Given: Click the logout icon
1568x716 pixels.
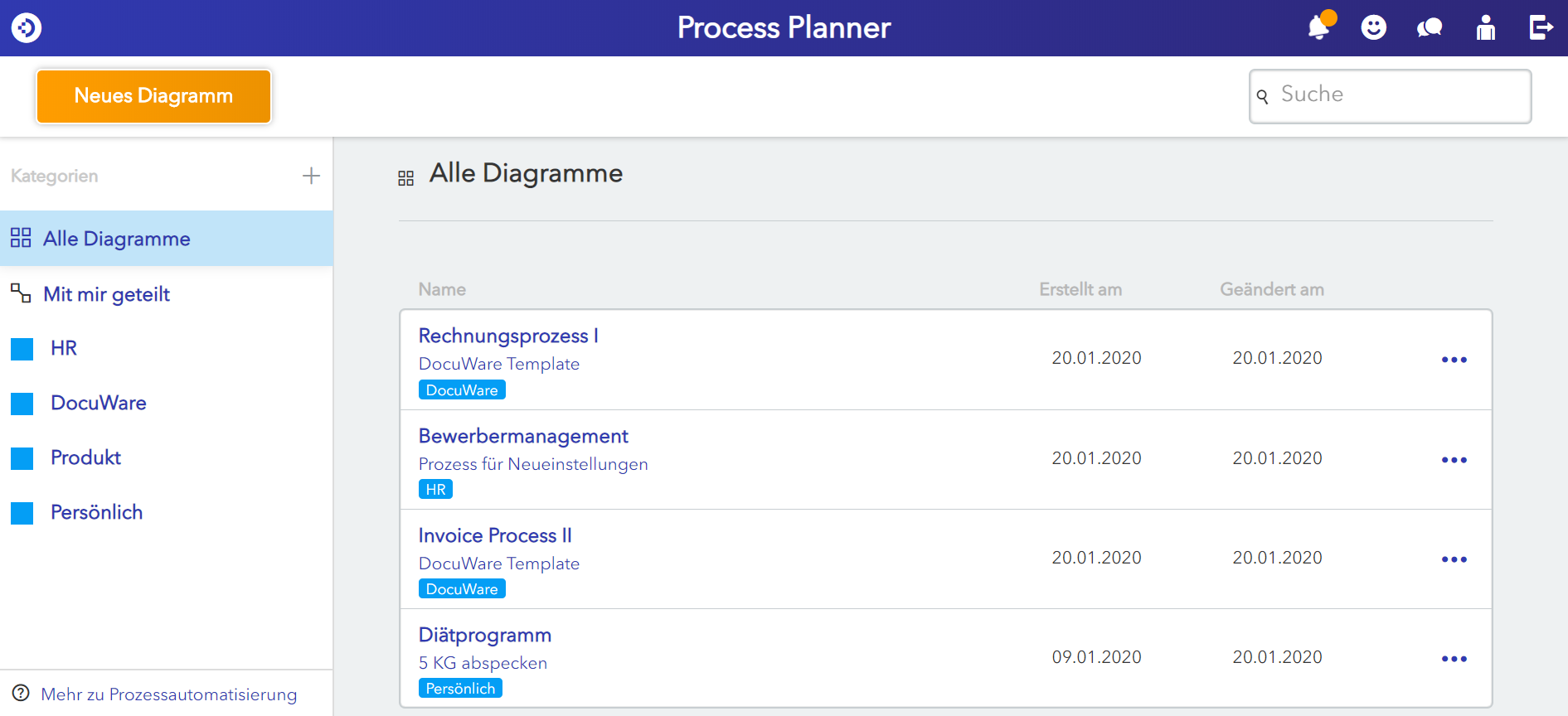Looking at the screenshot, I should (x=1541, y=27).
